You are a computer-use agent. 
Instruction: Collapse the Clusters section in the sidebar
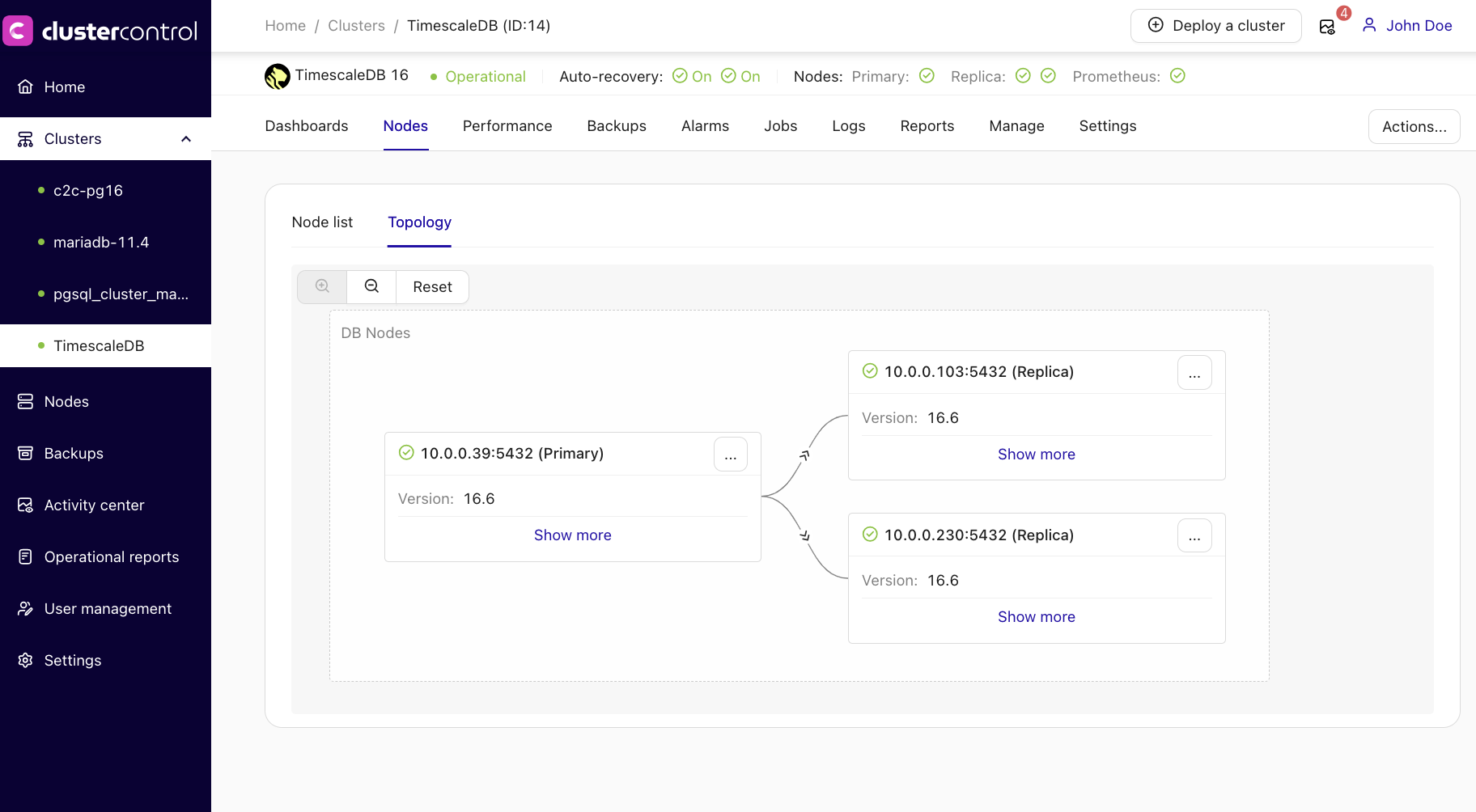[x=185, y=138]
